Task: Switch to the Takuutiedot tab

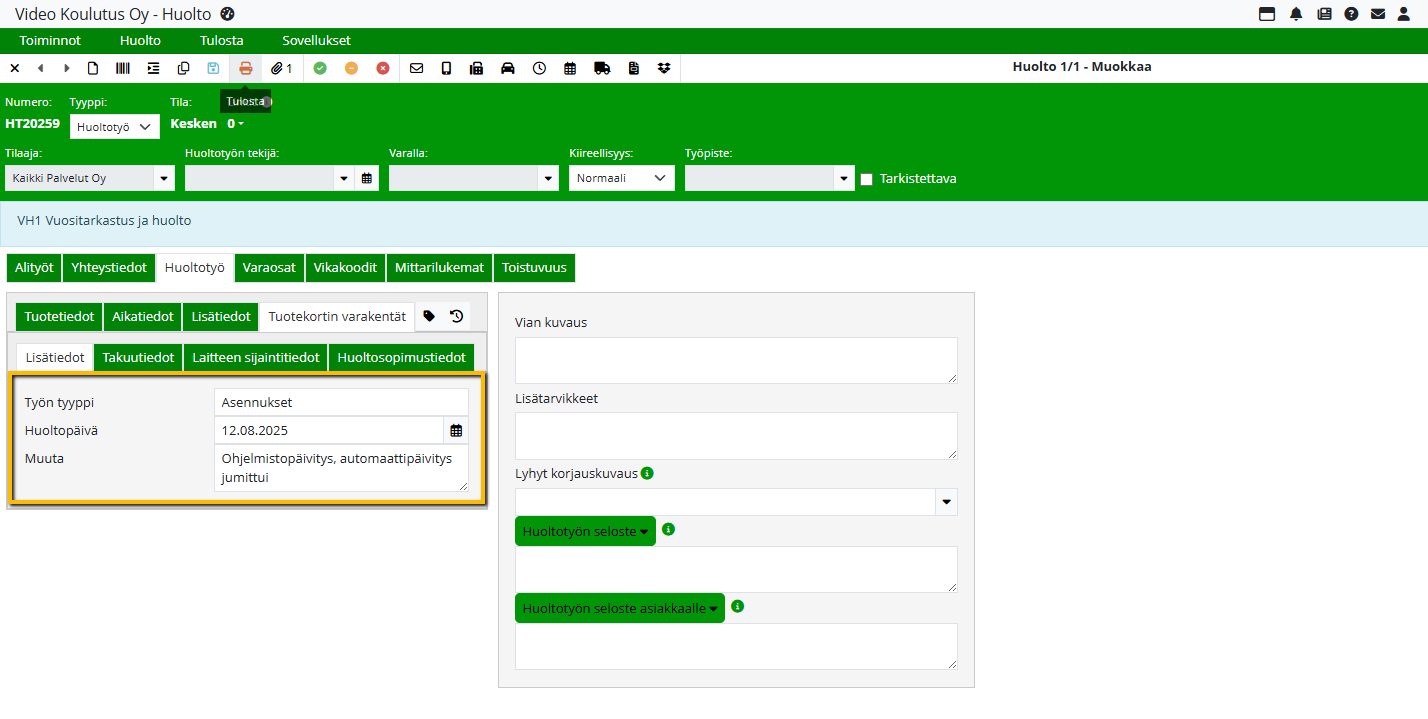Action: pyautogui.click(x=138, y=358)
